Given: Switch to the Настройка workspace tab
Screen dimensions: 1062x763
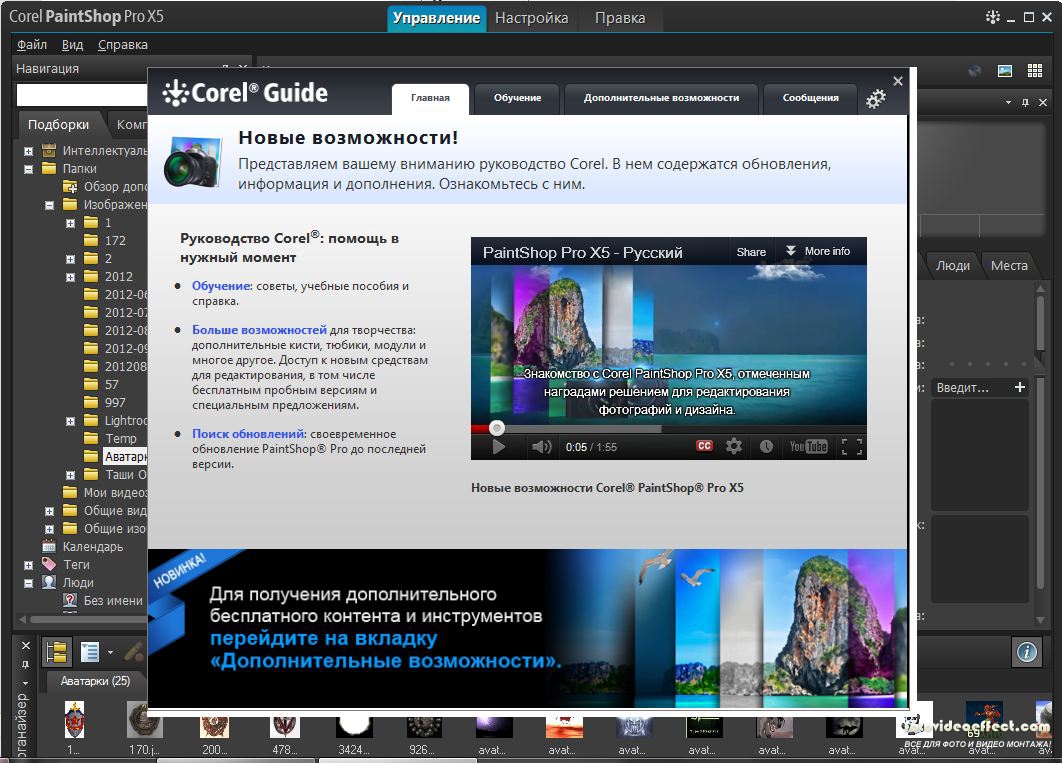Looking at the screenshot, I should (x=532, y=18).
